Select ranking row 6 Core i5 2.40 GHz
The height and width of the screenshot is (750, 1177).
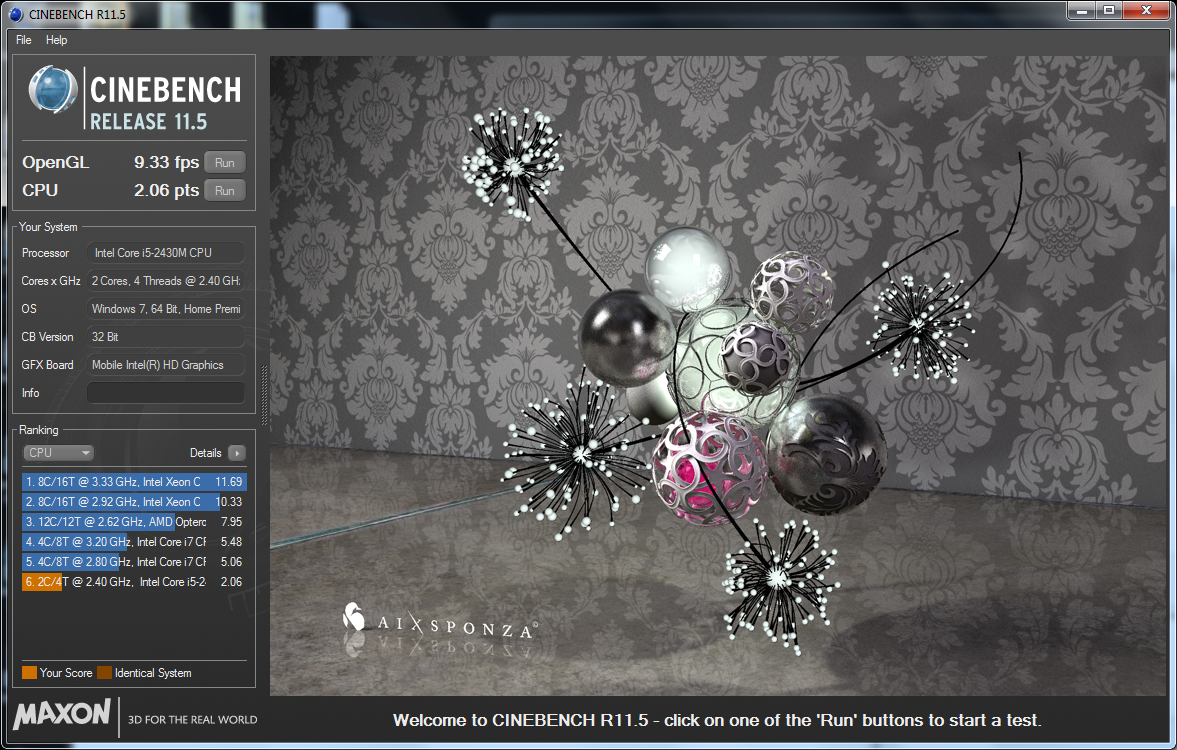tap(134, 582)
